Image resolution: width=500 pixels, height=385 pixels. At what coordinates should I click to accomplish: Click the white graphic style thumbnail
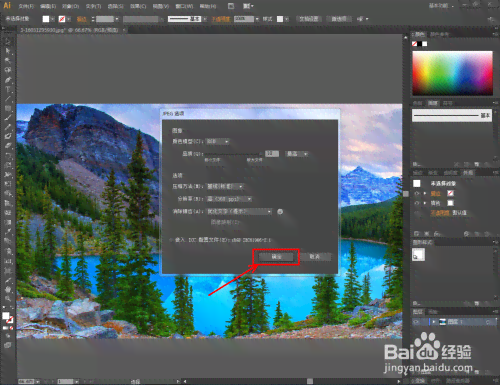click(x=418, y=255)
